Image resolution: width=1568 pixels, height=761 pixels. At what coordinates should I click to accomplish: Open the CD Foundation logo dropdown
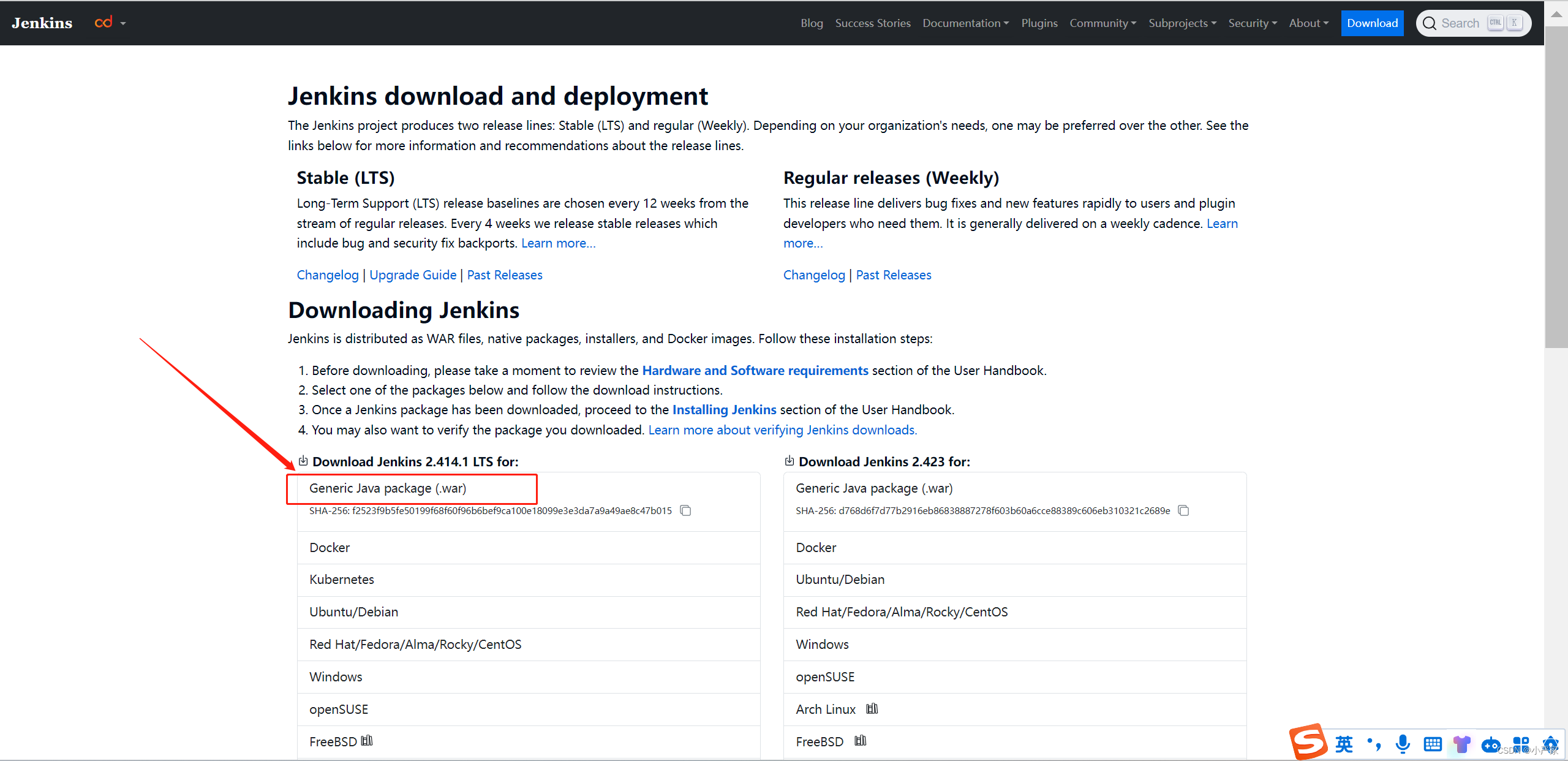110,23
